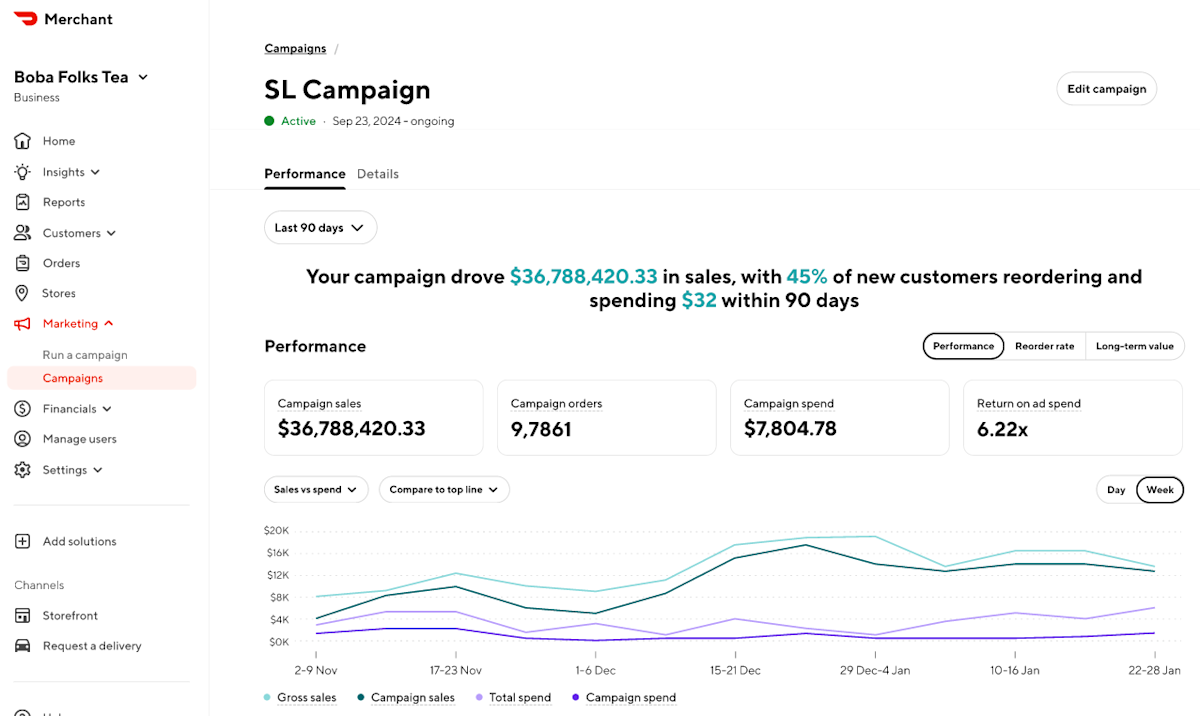
Task: Select the Stores location pin icon
Action: pos(23,293)
